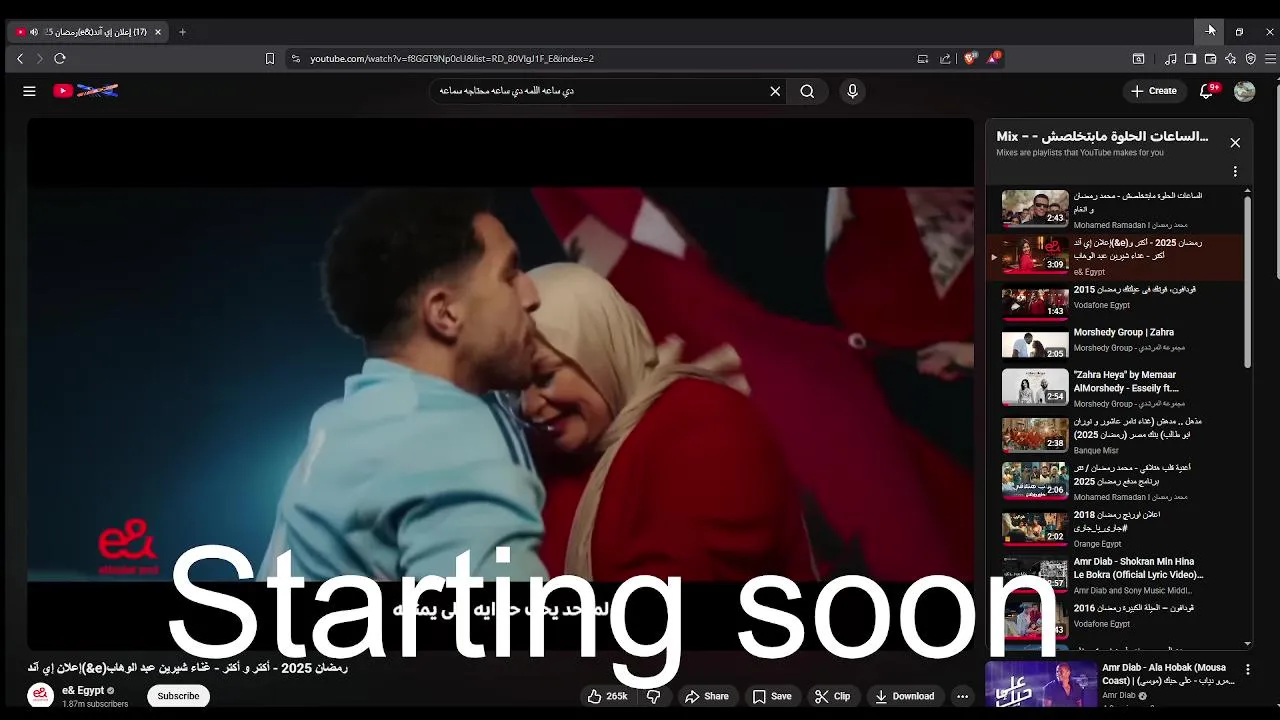This screenshot has height=720, width=1280.
Task: Dislike the video with thumbs-down
Action: tap(654, 696)
